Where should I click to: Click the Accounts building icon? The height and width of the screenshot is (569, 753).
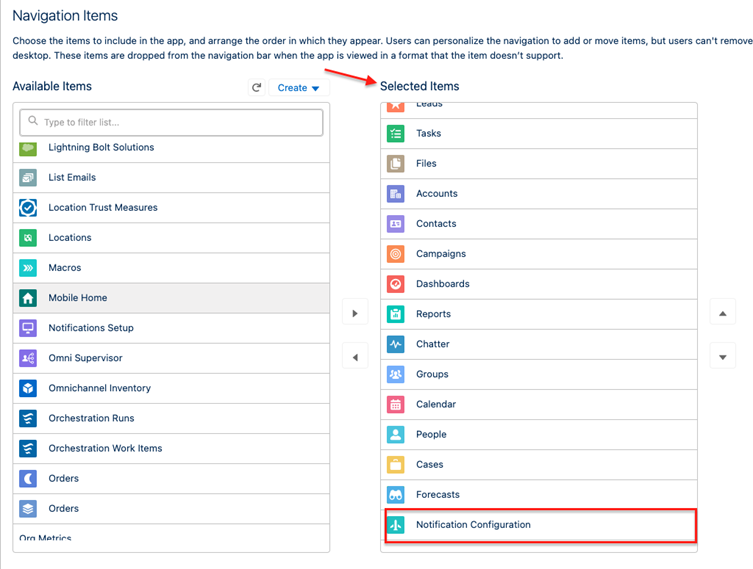tap(395, 194)
